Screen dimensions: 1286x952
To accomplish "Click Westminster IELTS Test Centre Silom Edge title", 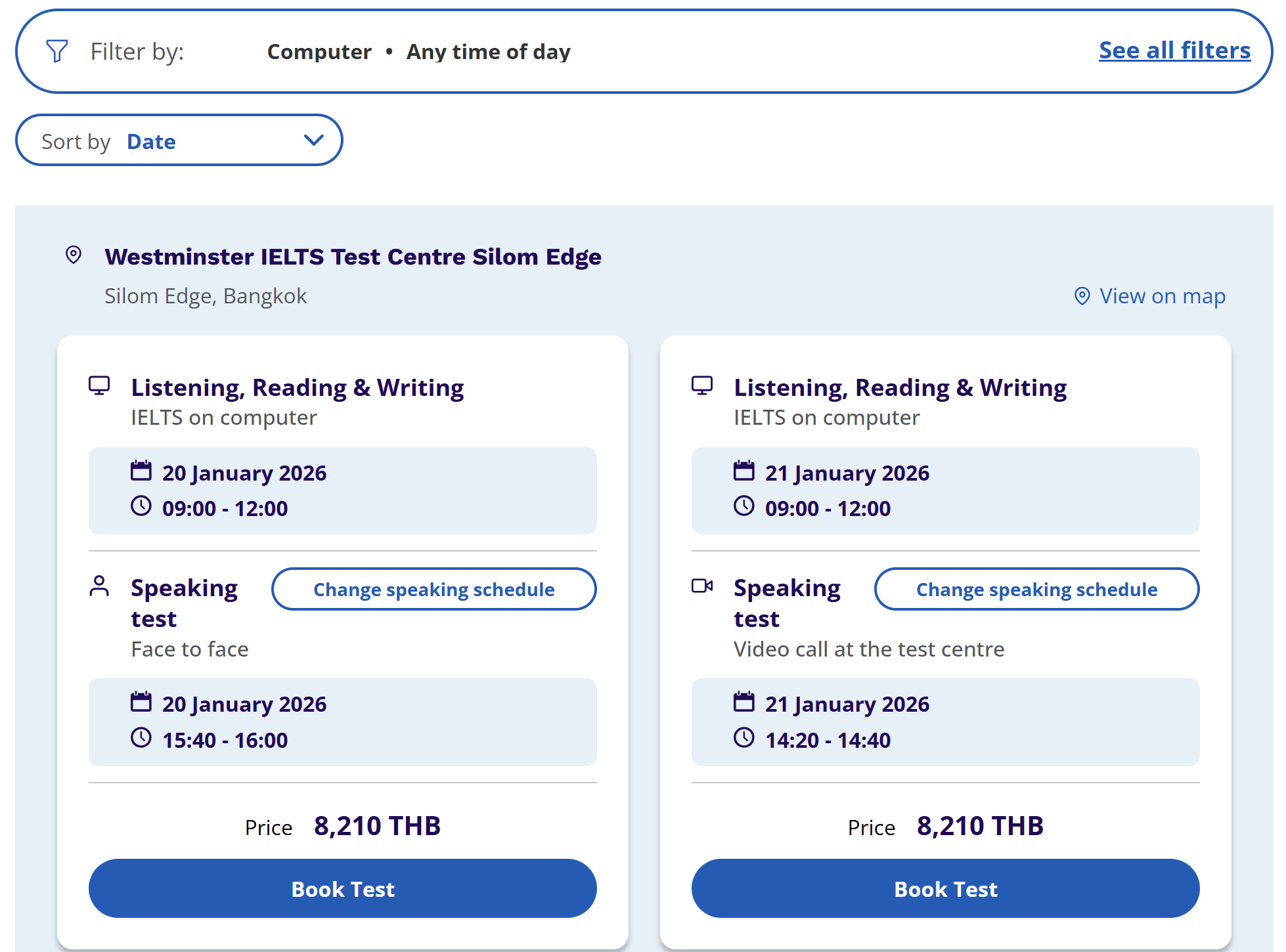I will tap(353, 257).
